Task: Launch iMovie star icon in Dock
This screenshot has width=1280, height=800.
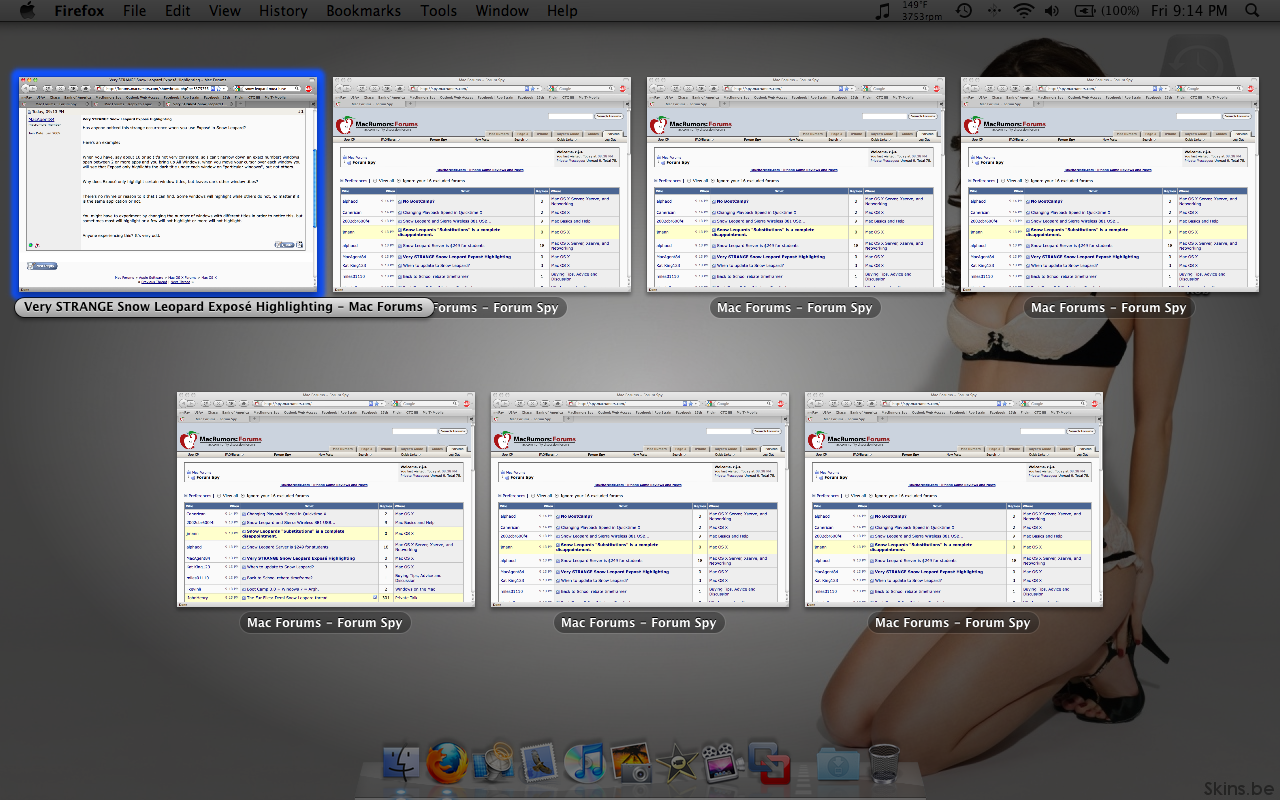Action: tap(676, 763)
